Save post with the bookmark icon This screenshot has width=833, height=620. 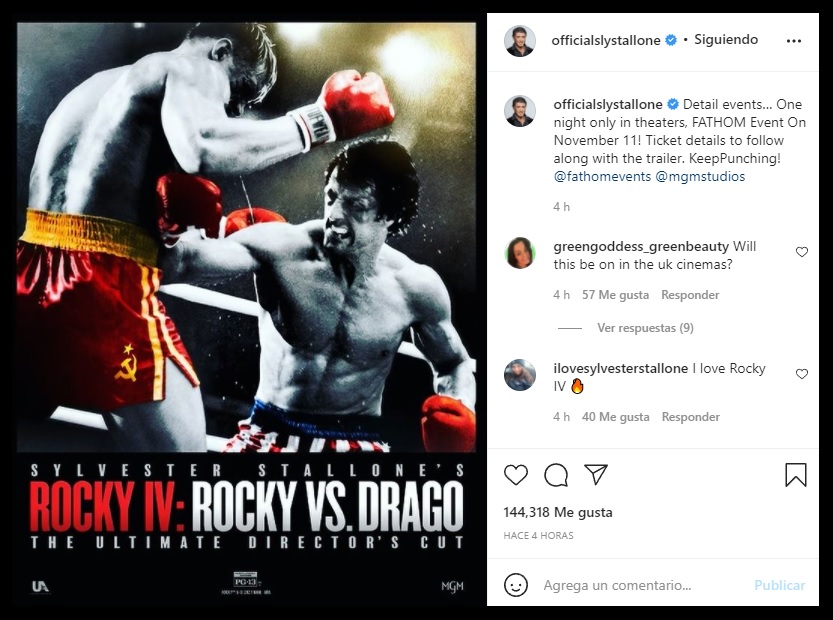(x=795, y=474)
